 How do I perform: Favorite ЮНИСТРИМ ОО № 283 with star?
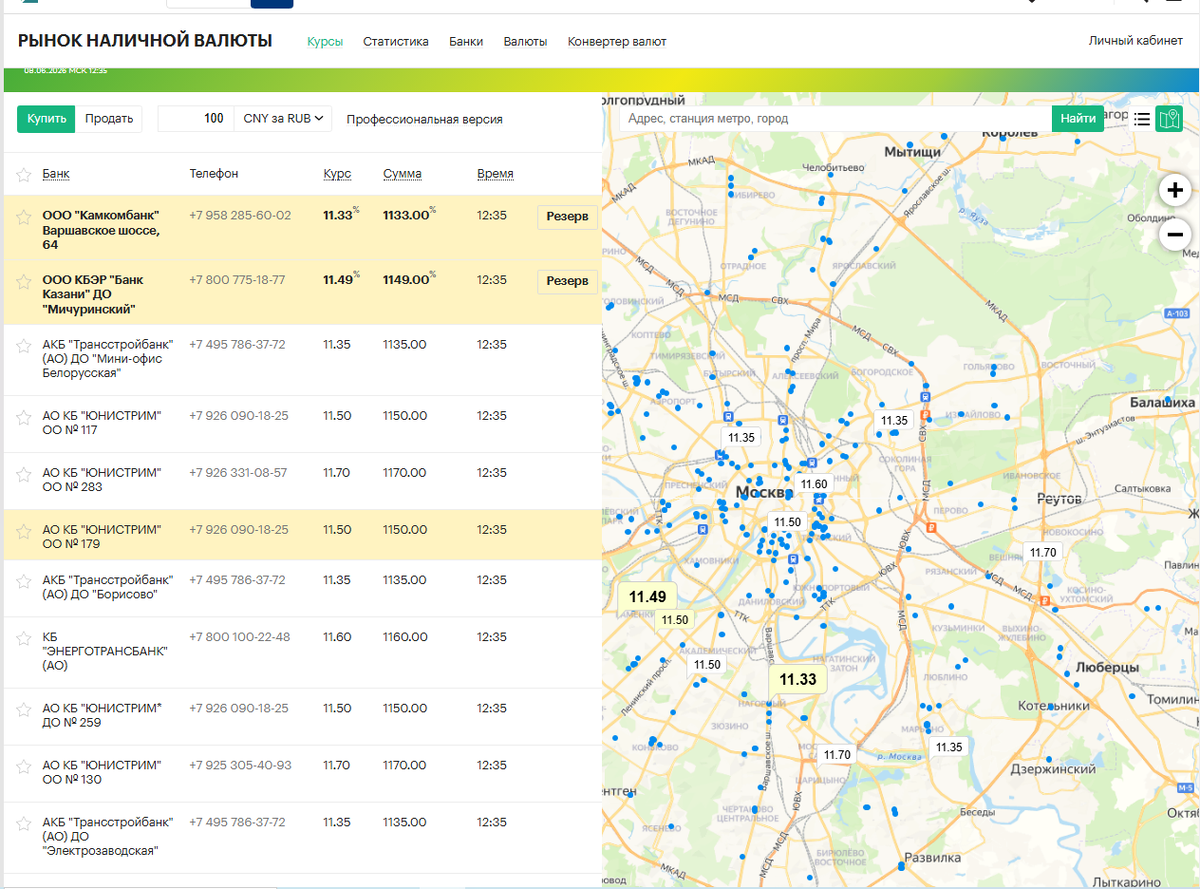click(x=24, y=474)
